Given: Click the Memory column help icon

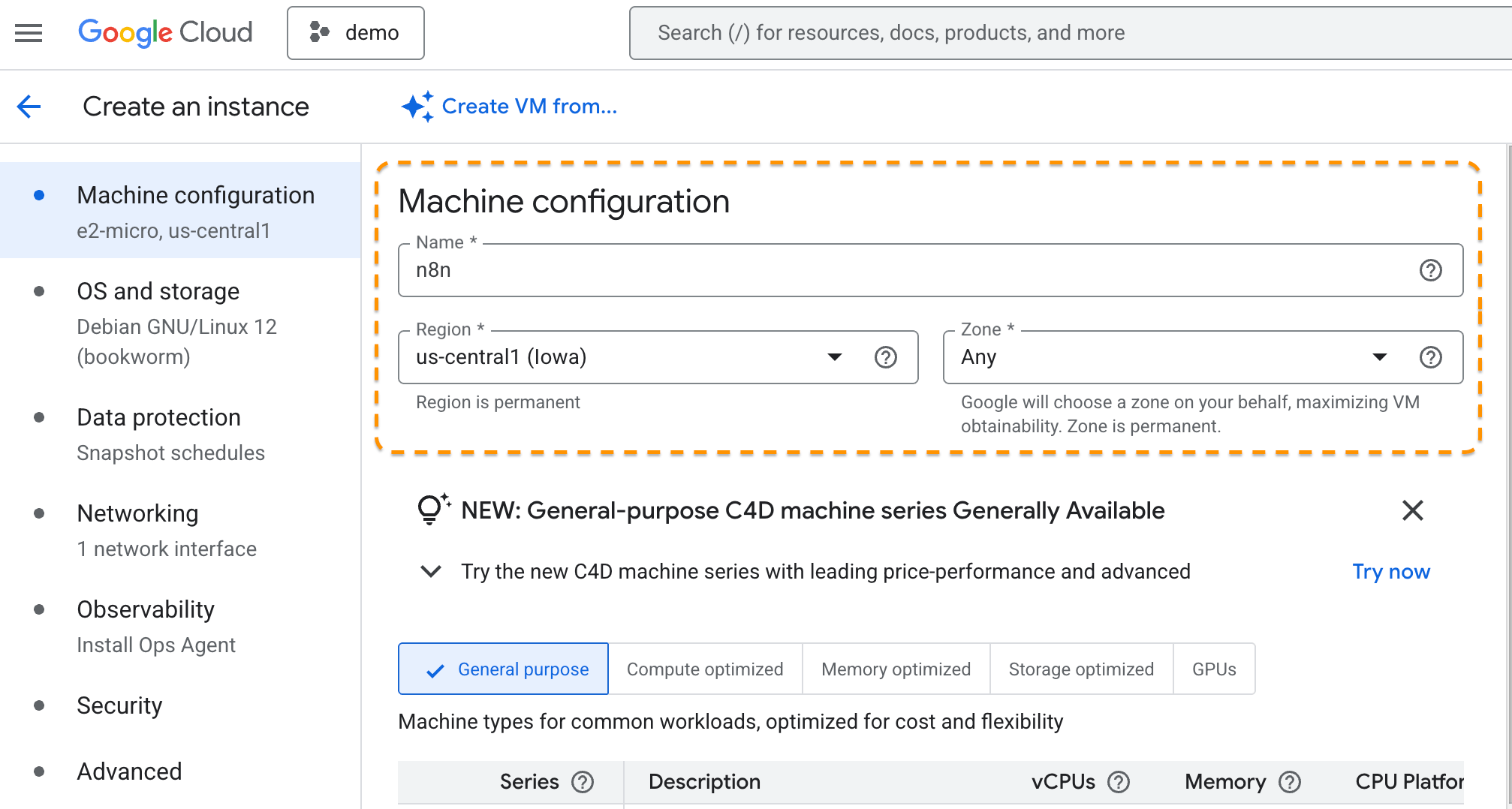Looking at the screenshot, I should pos(1290,782).
